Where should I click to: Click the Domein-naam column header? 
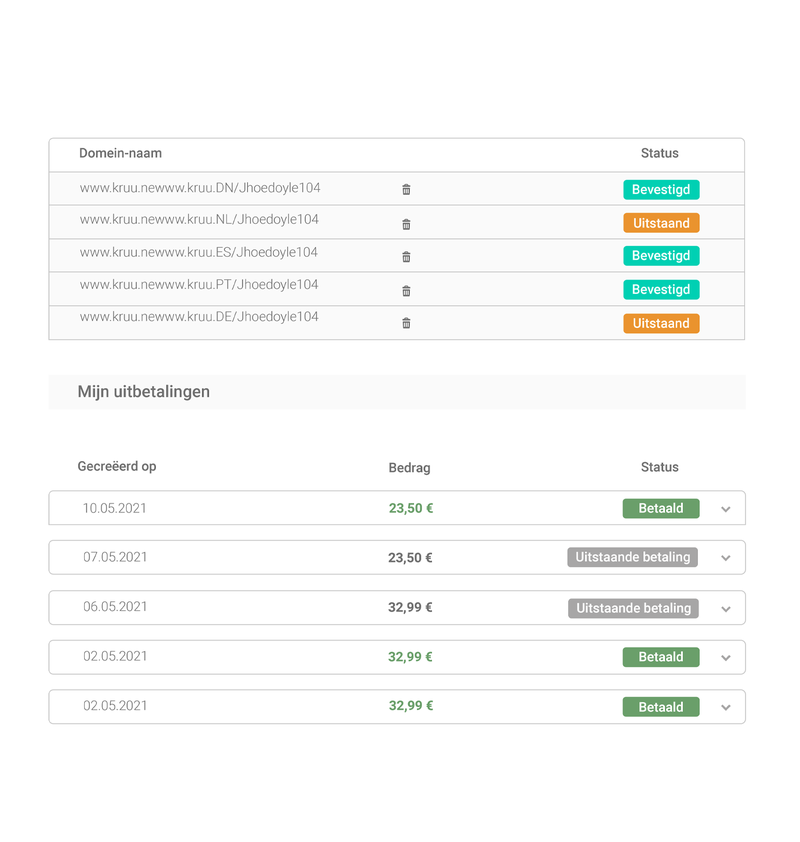coord(120,153)
